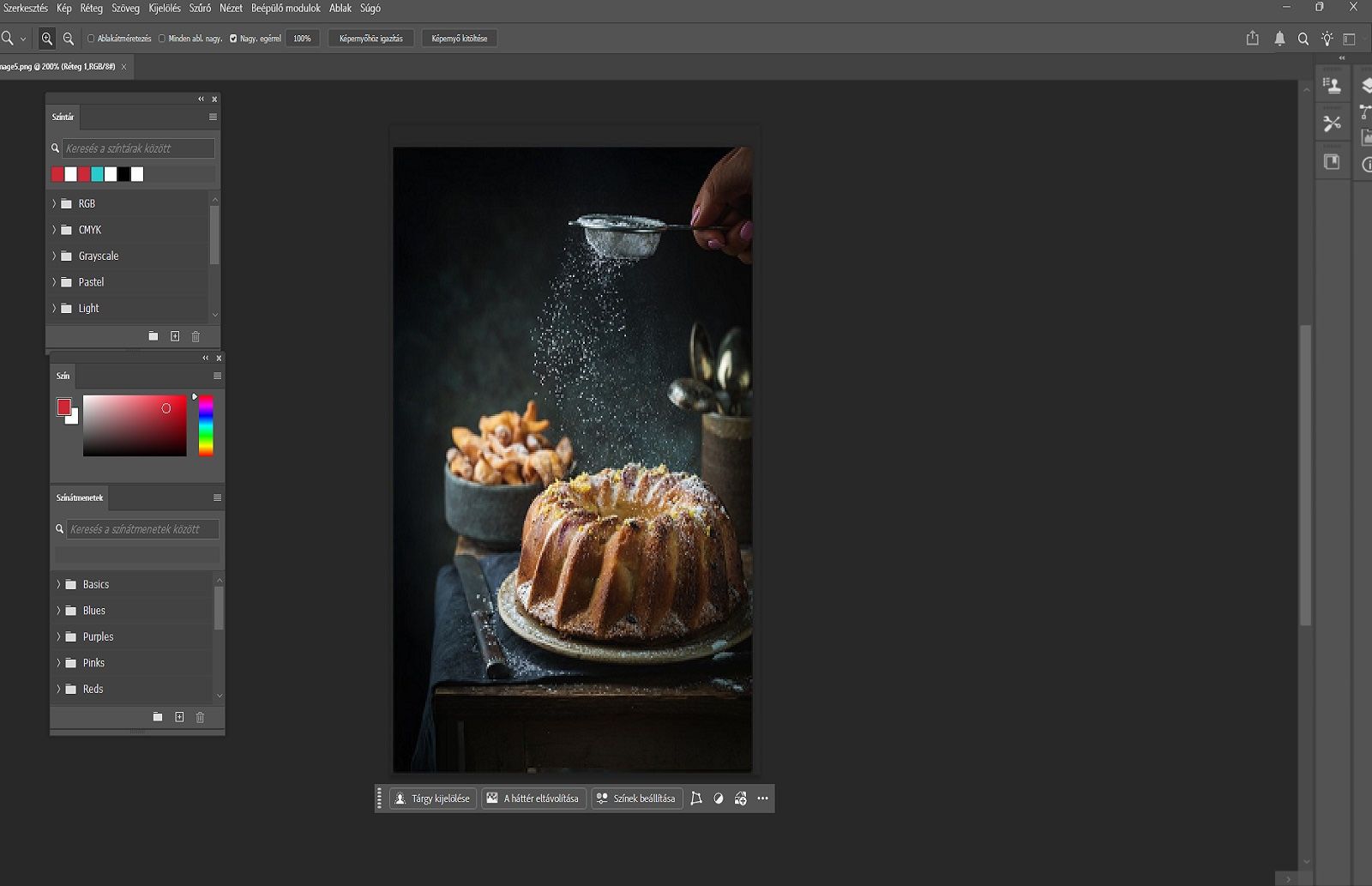Open the wrench and screwdriver panel icon
The height and width of the screenshot is (886, 1372).
(x=1332, y=124)
